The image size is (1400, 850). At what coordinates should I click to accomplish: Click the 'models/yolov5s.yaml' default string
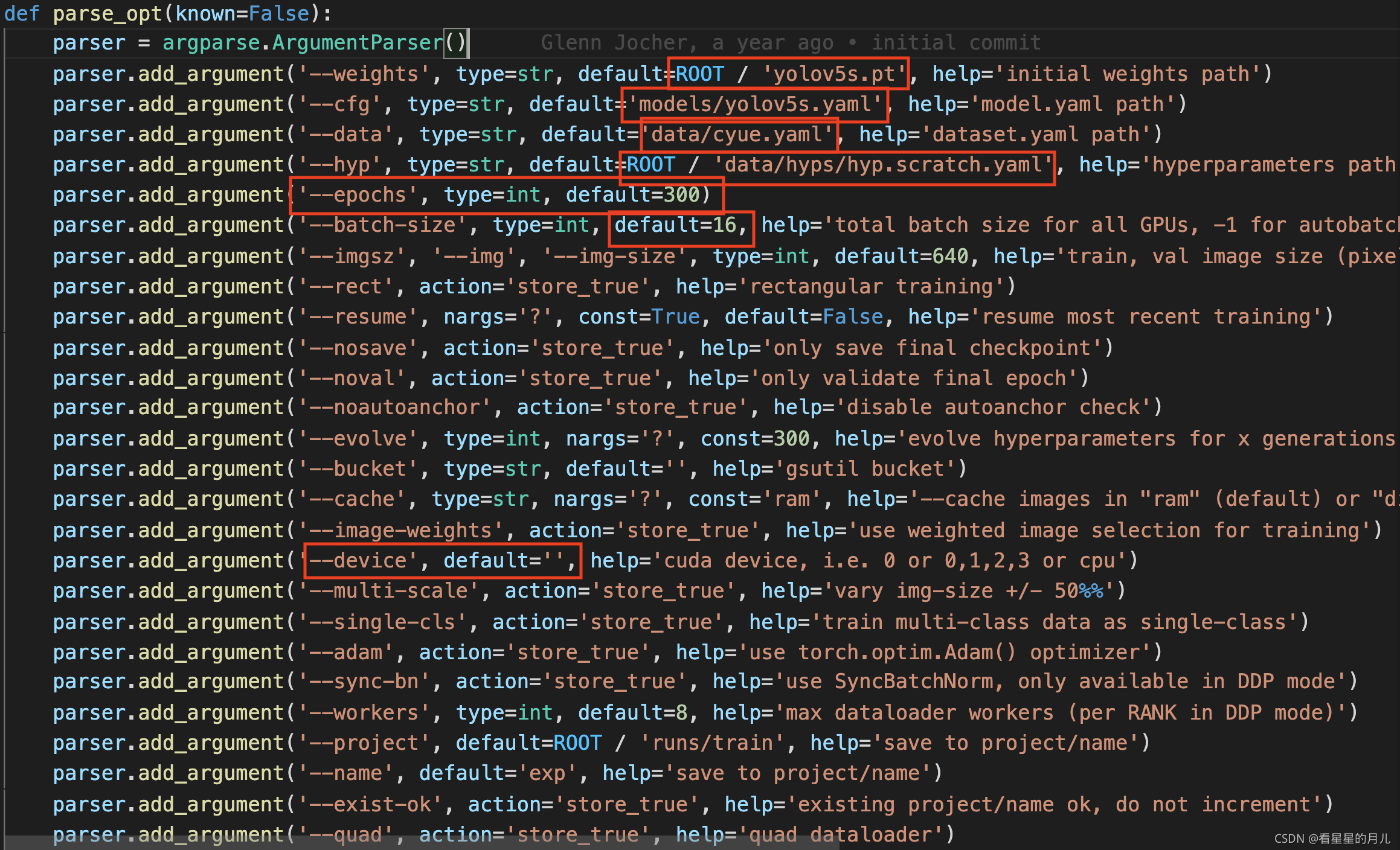754,104
